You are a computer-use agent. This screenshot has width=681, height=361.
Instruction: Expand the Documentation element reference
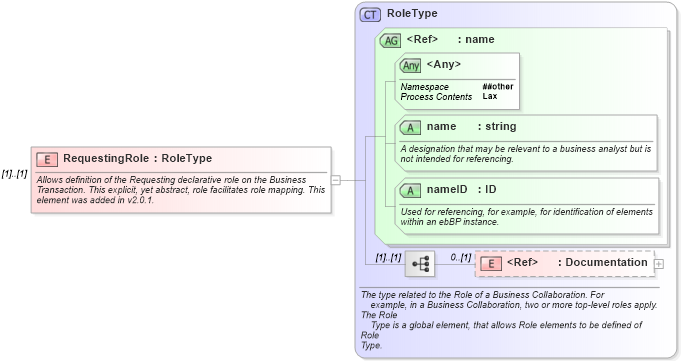(659, 264)
